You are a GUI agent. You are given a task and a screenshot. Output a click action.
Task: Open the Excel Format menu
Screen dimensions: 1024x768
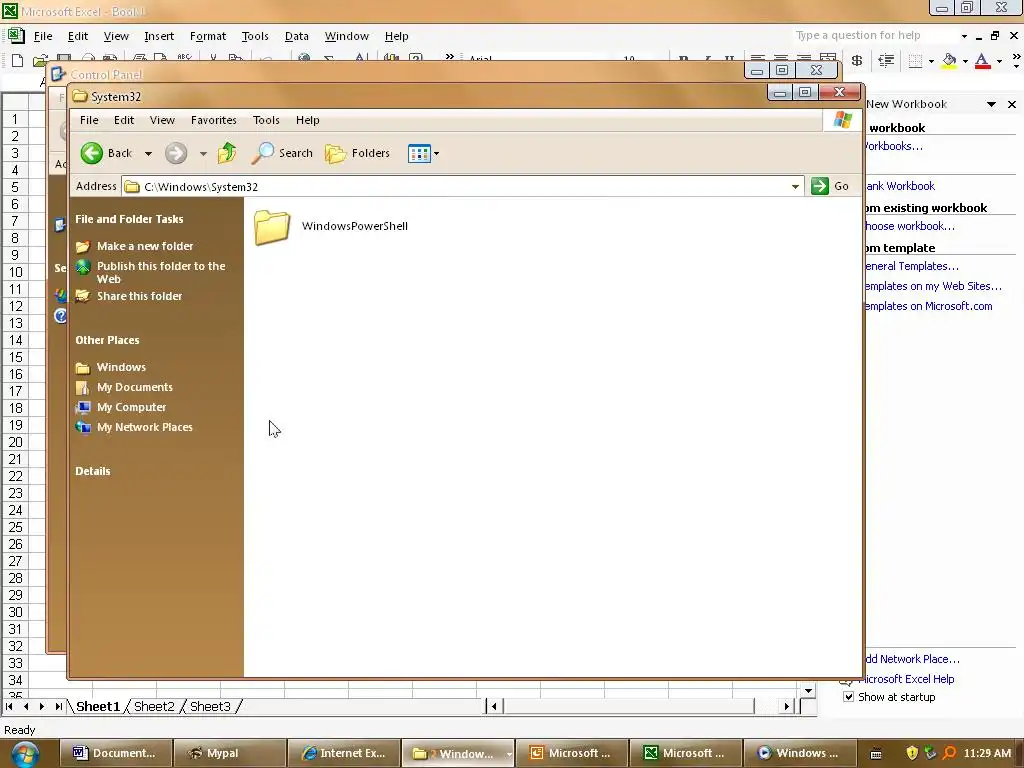click(x=208, y=36)
